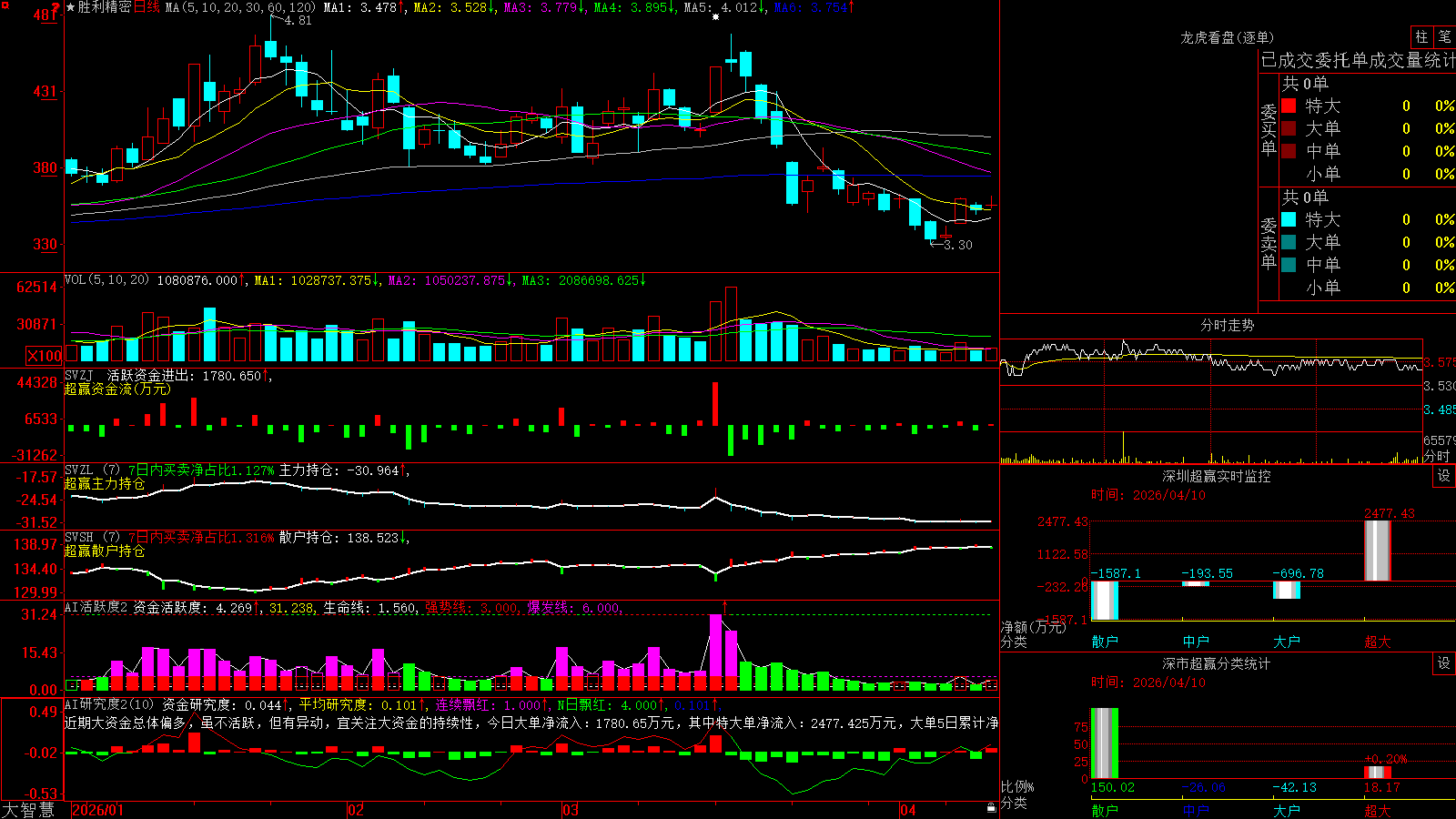This screenshot has width=1456, height=819.
Task: Click the AI研究度2(10) indicator label
Action: pos(109,704)
